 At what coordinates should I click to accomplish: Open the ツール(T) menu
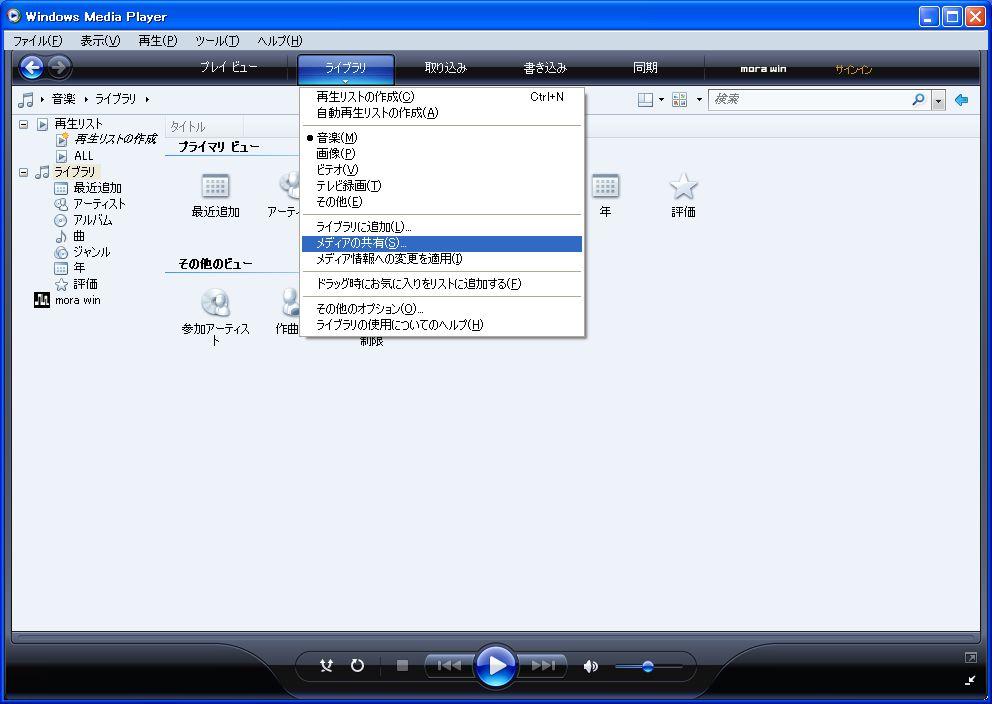coord(217,41)
